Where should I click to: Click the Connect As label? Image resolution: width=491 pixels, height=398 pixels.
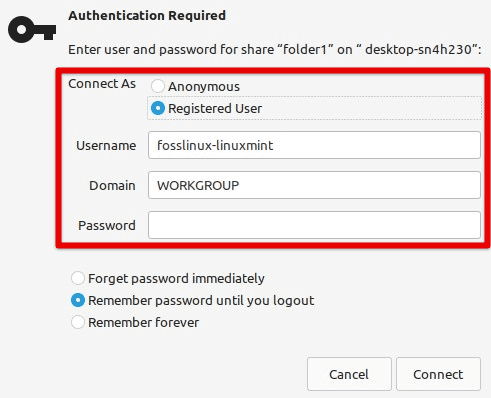tap(102, 84)
